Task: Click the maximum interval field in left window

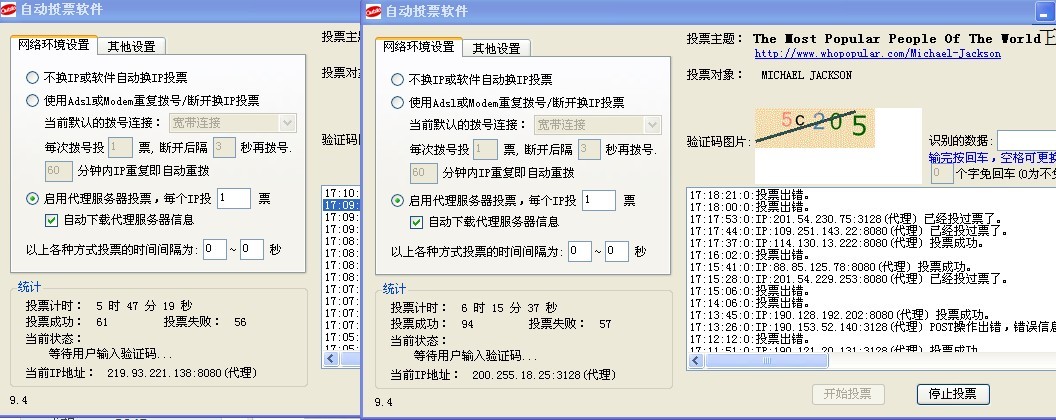Action: coord(251,250)
